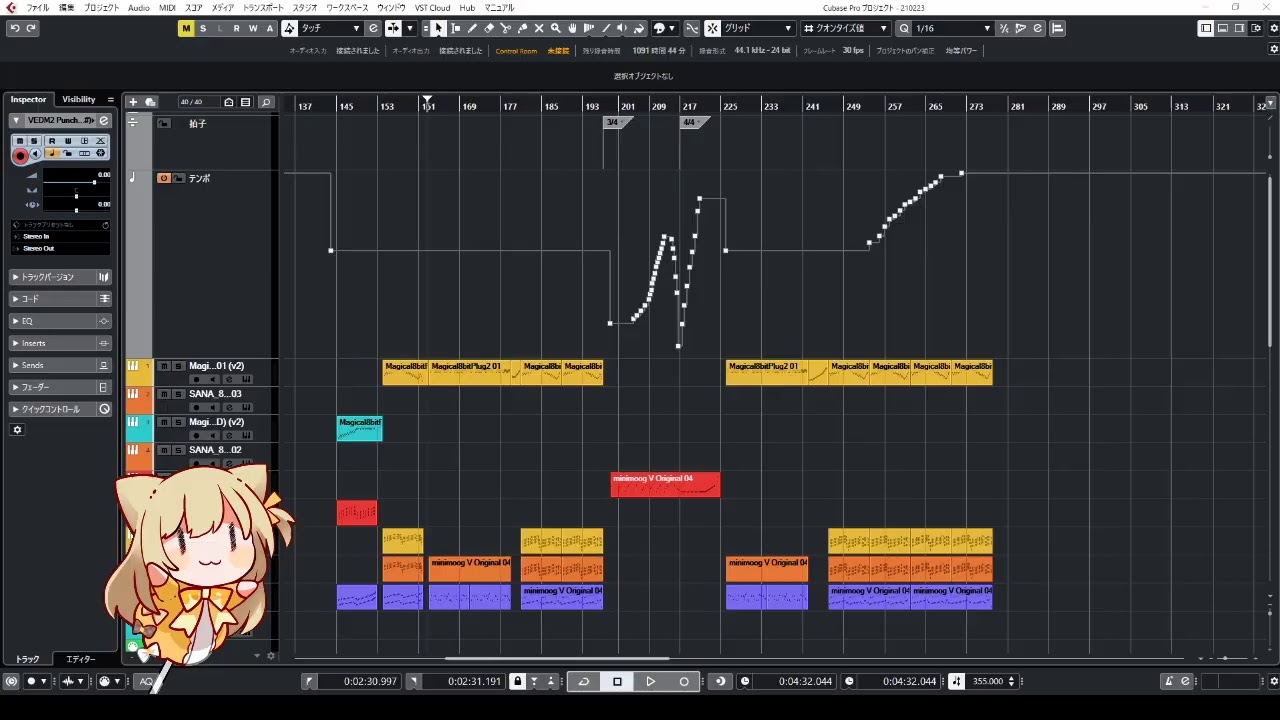Click the Play button in transport
The height and width of the screenshot is (720, 1280).
click(650, 681)
